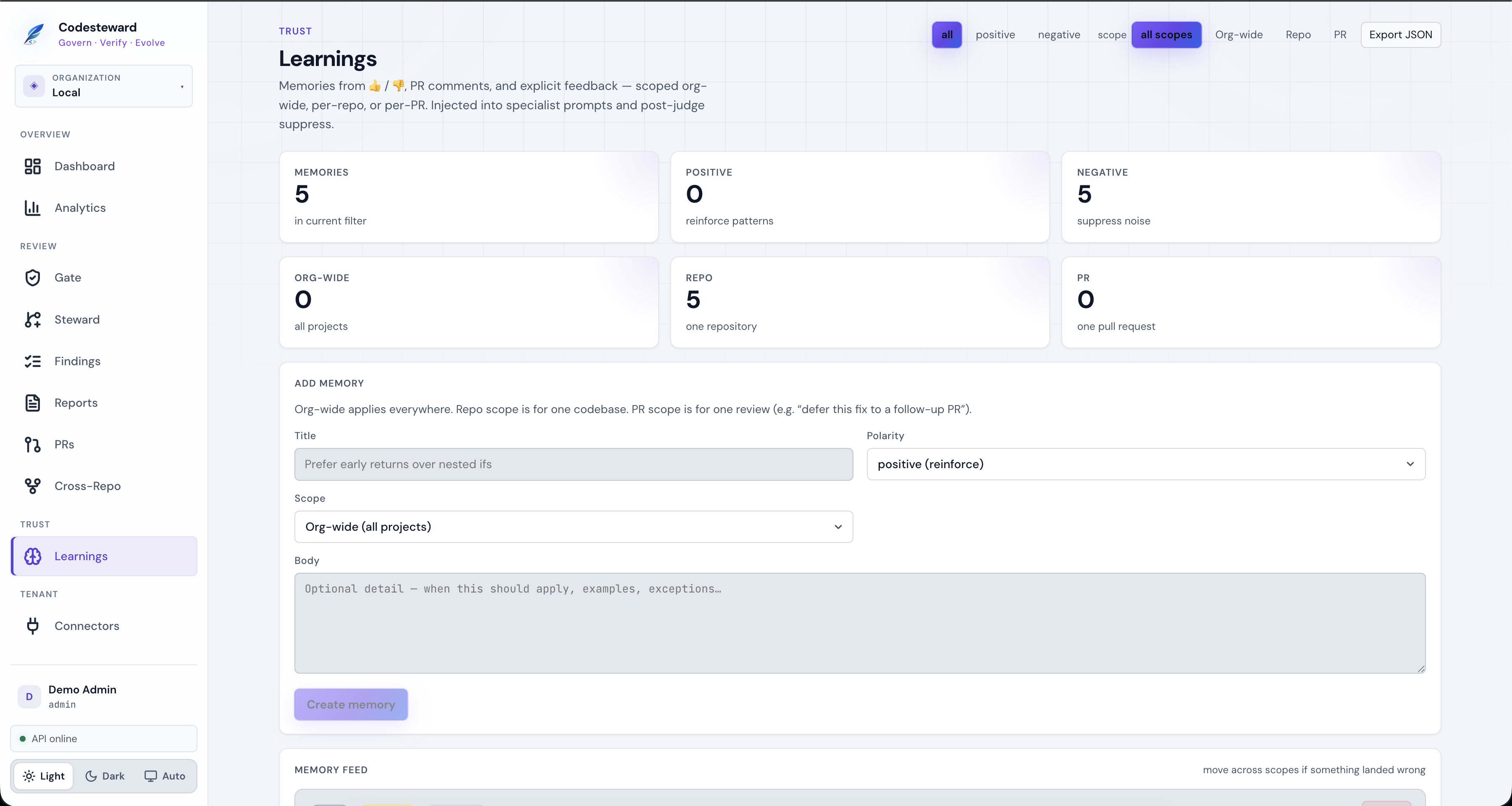Select the 'all scopes' filter
Image resolution: width=1512 pixels, height=806 pixels.
coord(1166,34)
